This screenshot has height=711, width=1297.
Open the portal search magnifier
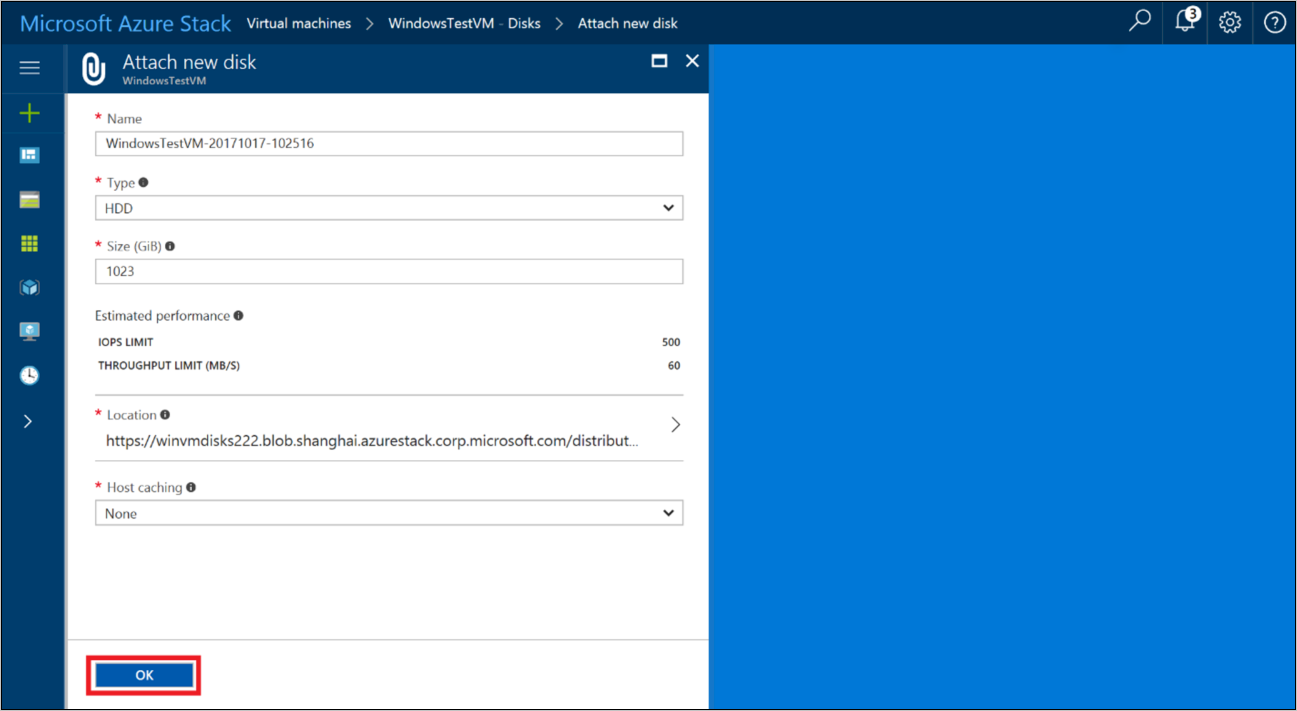pos(1139,21)
